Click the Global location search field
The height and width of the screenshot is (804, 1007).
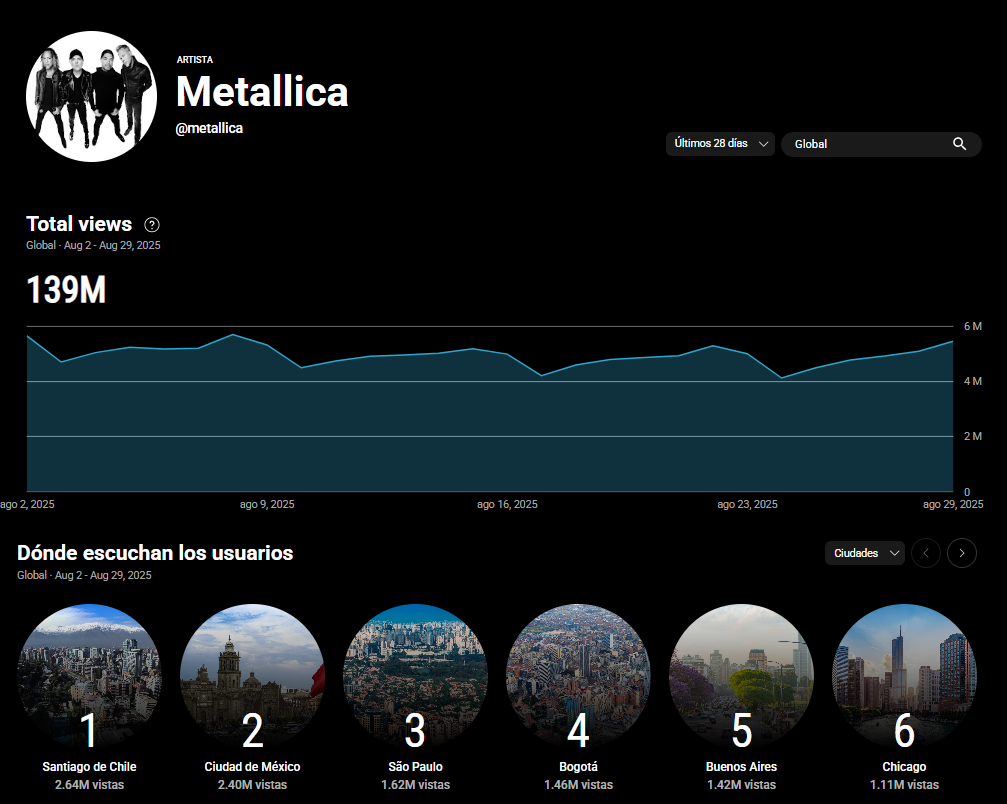[x=865, y=144]
